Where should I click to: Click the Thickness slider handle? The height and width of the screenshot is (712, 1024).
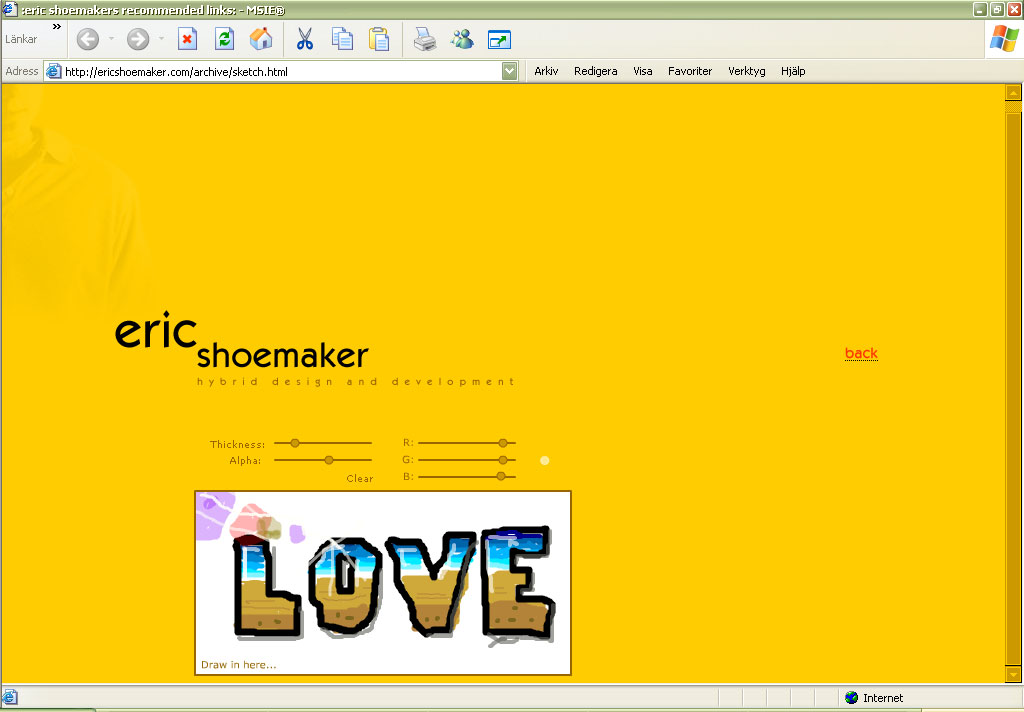(294, 443)
